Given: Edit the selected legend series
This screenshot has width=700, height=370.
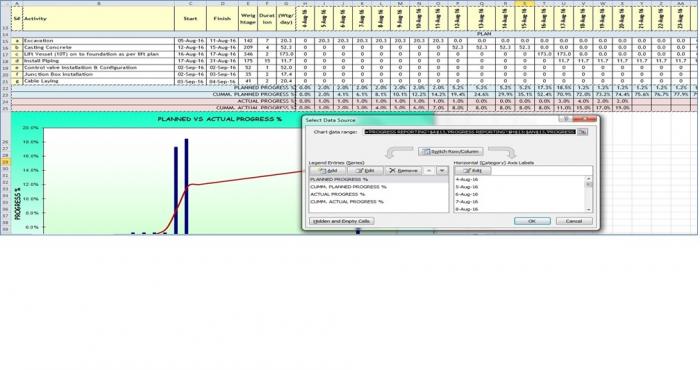Looking at the screenshot, I should tap(365, 171).
